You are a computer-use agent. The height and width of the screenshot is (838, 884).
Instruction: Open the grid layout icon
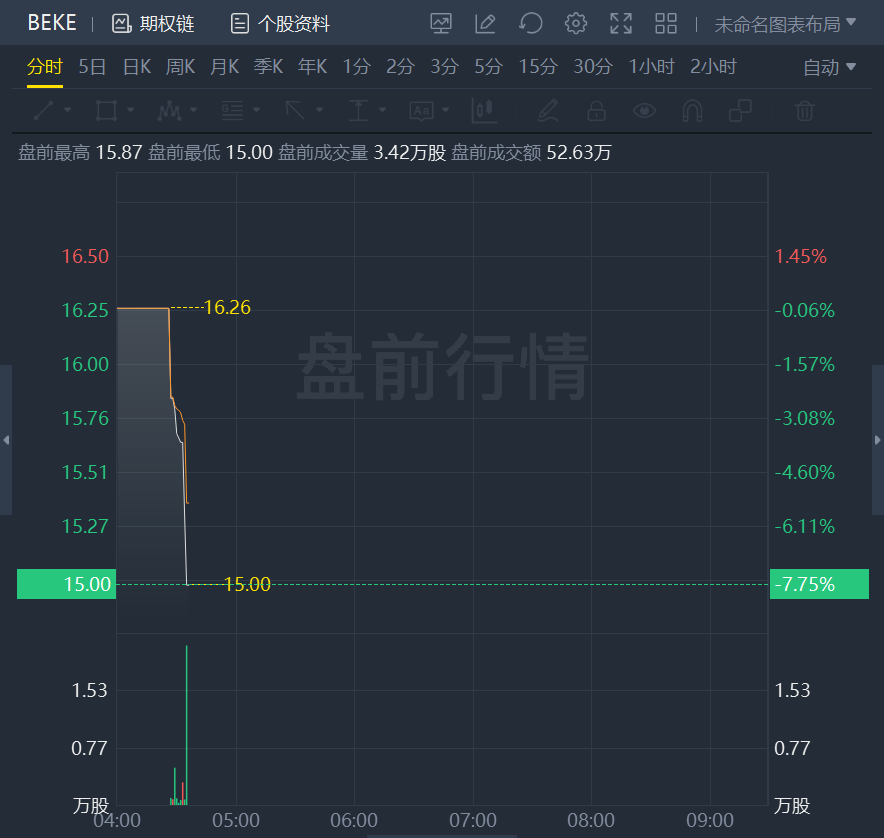pos(666,24)
